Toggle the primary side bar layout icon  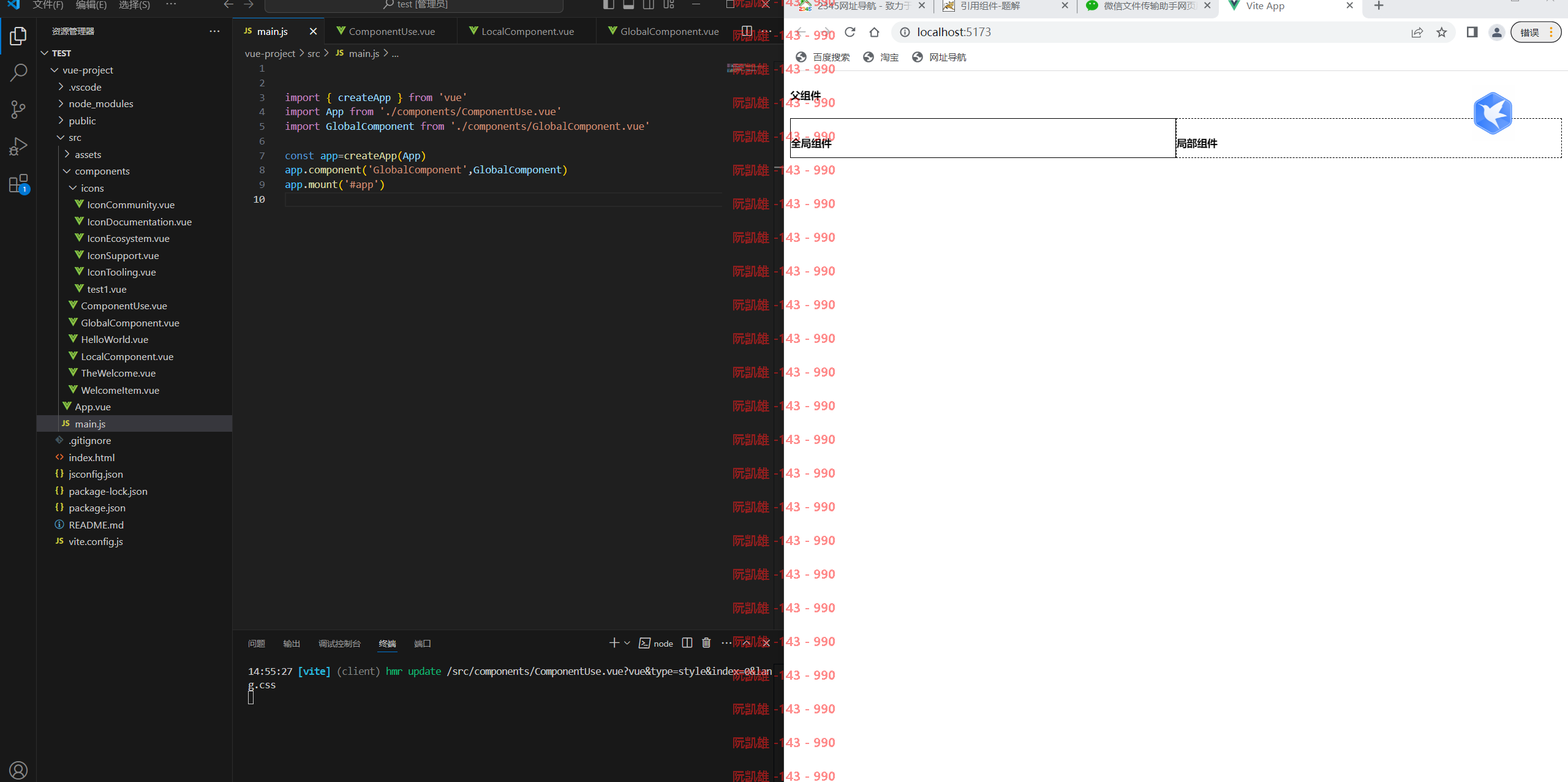608,5
